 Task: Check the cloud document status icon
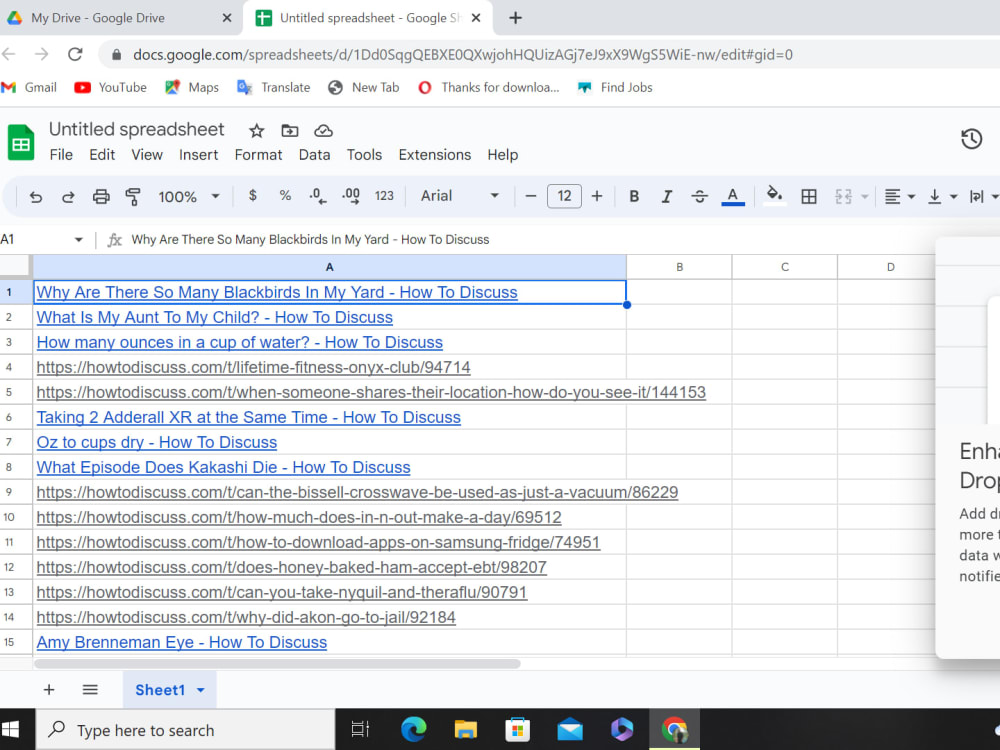click(x=323, y=131)
